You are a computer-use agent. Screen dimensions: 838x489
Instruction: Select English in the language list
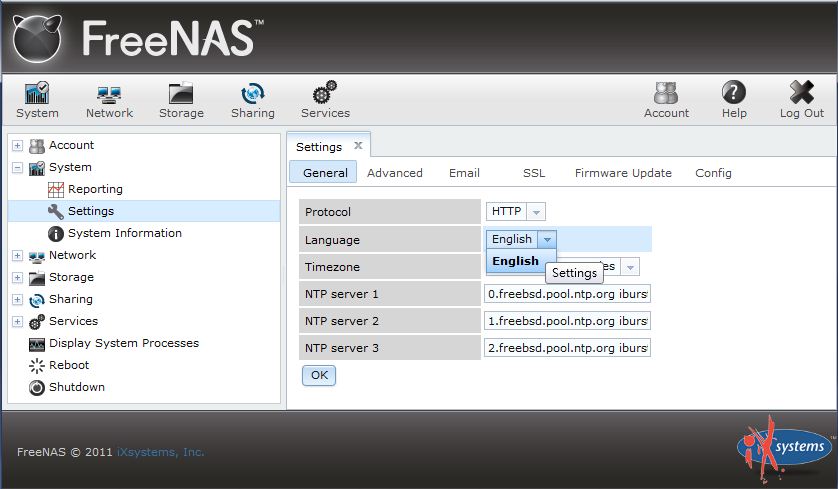pos(516,261)
